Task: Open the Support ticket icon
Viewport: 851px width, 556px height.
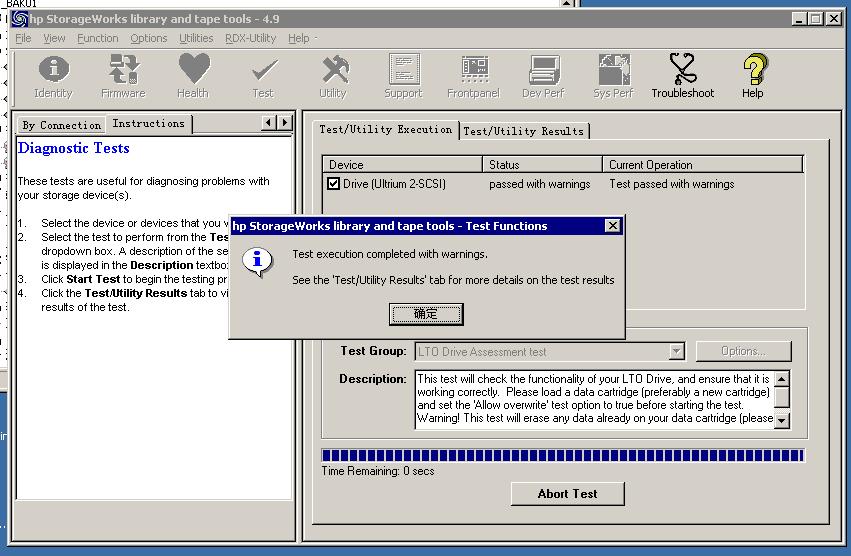Action: (x=403, y=77)
